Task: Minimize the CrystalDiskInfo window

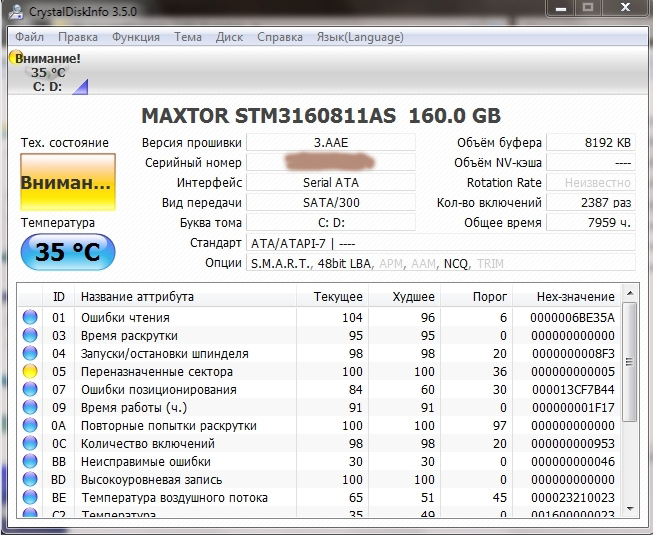Action: pos(561,8)
